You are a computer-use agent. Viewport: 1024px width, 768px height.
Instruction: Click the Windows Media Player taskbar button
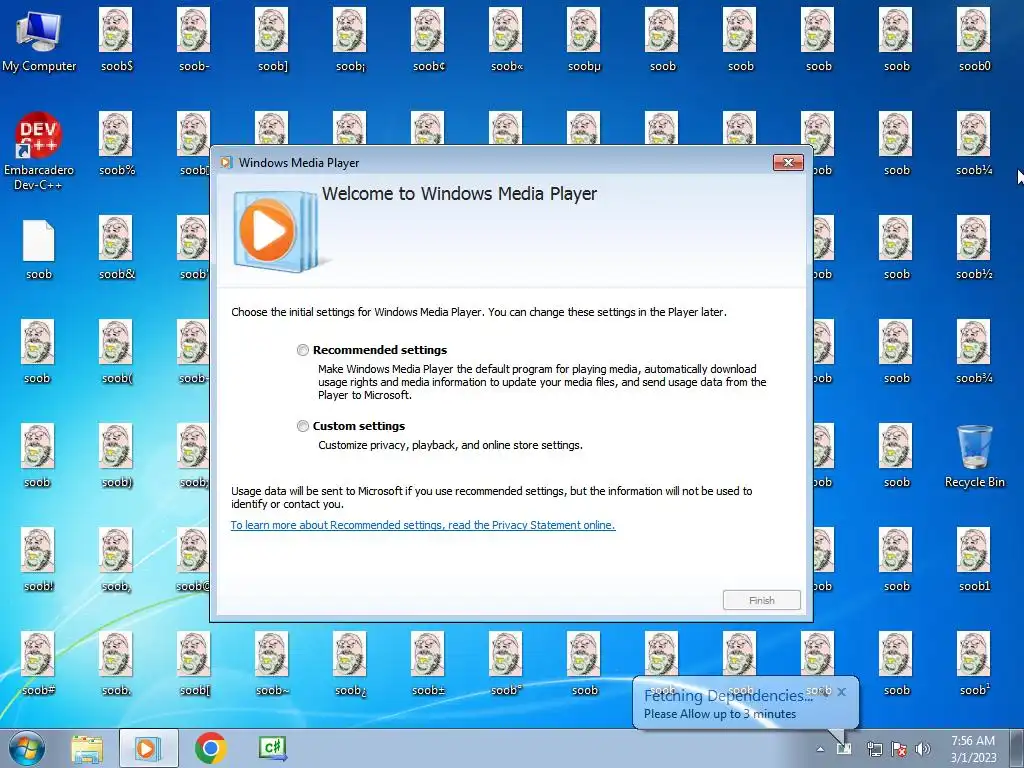[x=148, y=748]
